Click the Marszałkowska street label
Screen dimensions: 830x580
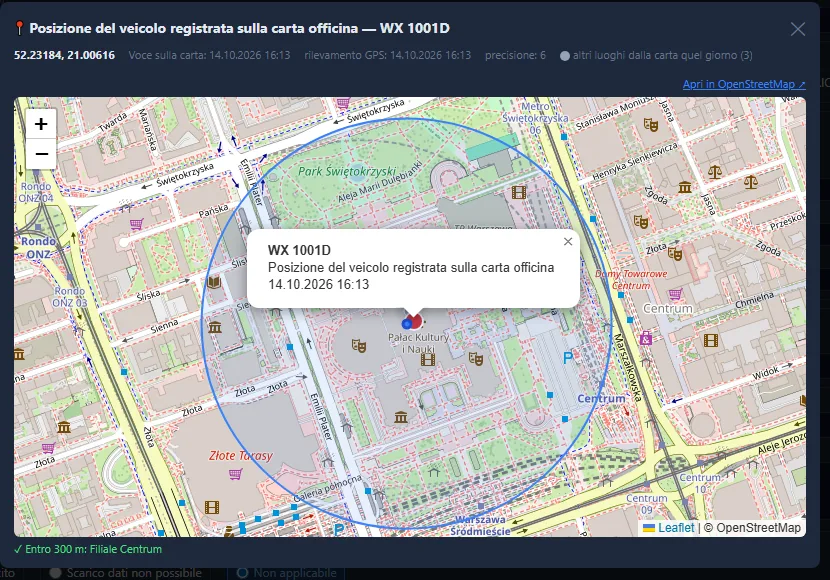point(627,367)
